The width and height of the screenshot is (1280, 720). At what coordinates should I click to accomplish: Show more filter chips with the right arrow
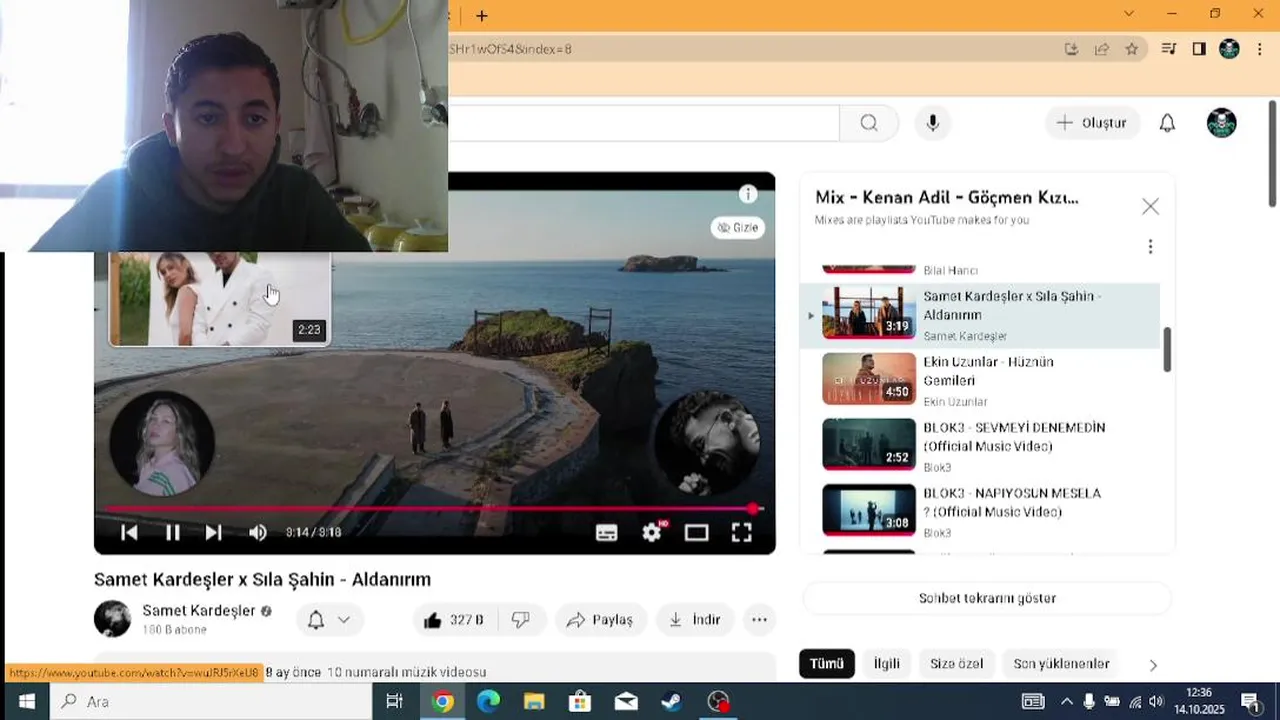coord(1153,665)
